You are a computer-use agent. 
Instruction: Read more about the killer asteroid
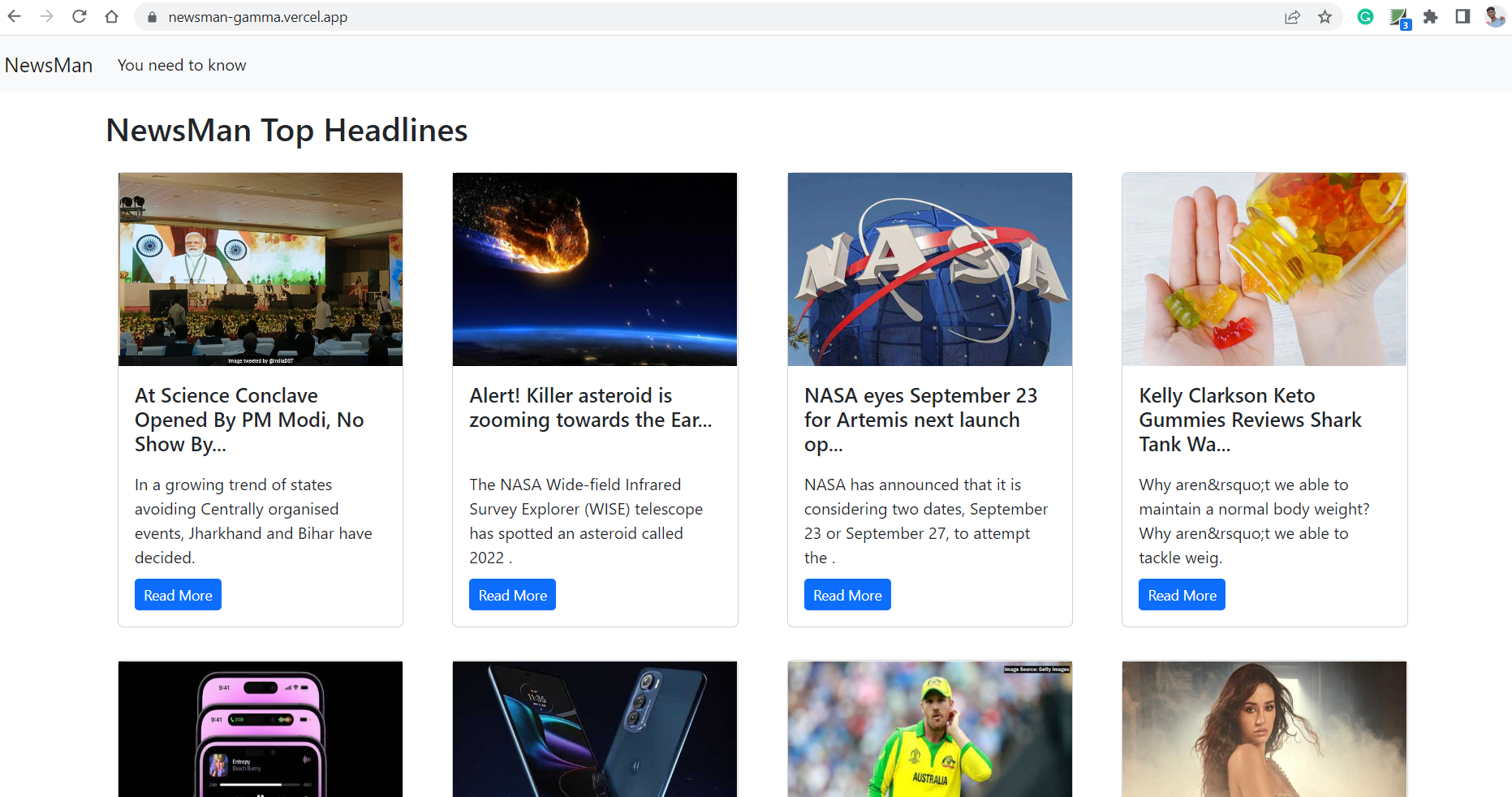pyautogui.click(x=512, y=595)
